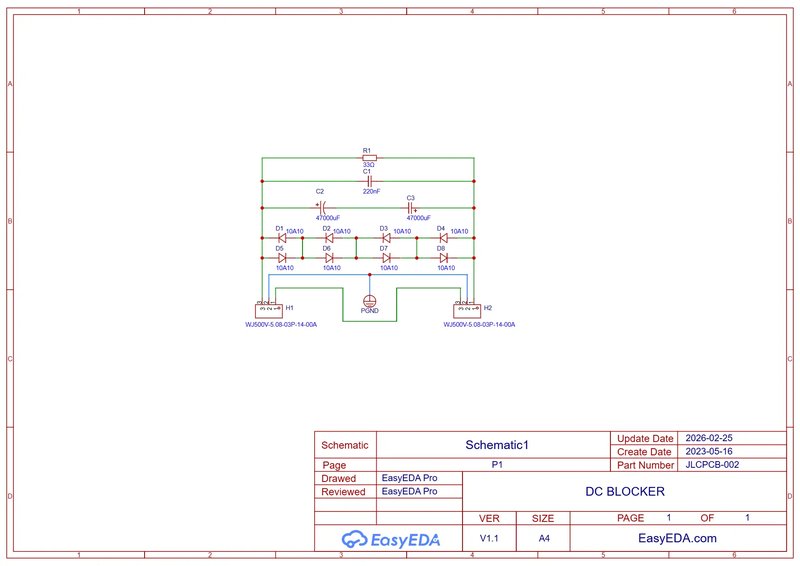Screen dimensions: 800x566
Task: Select diode D5 symbol
Action: [x=281, y=258]
